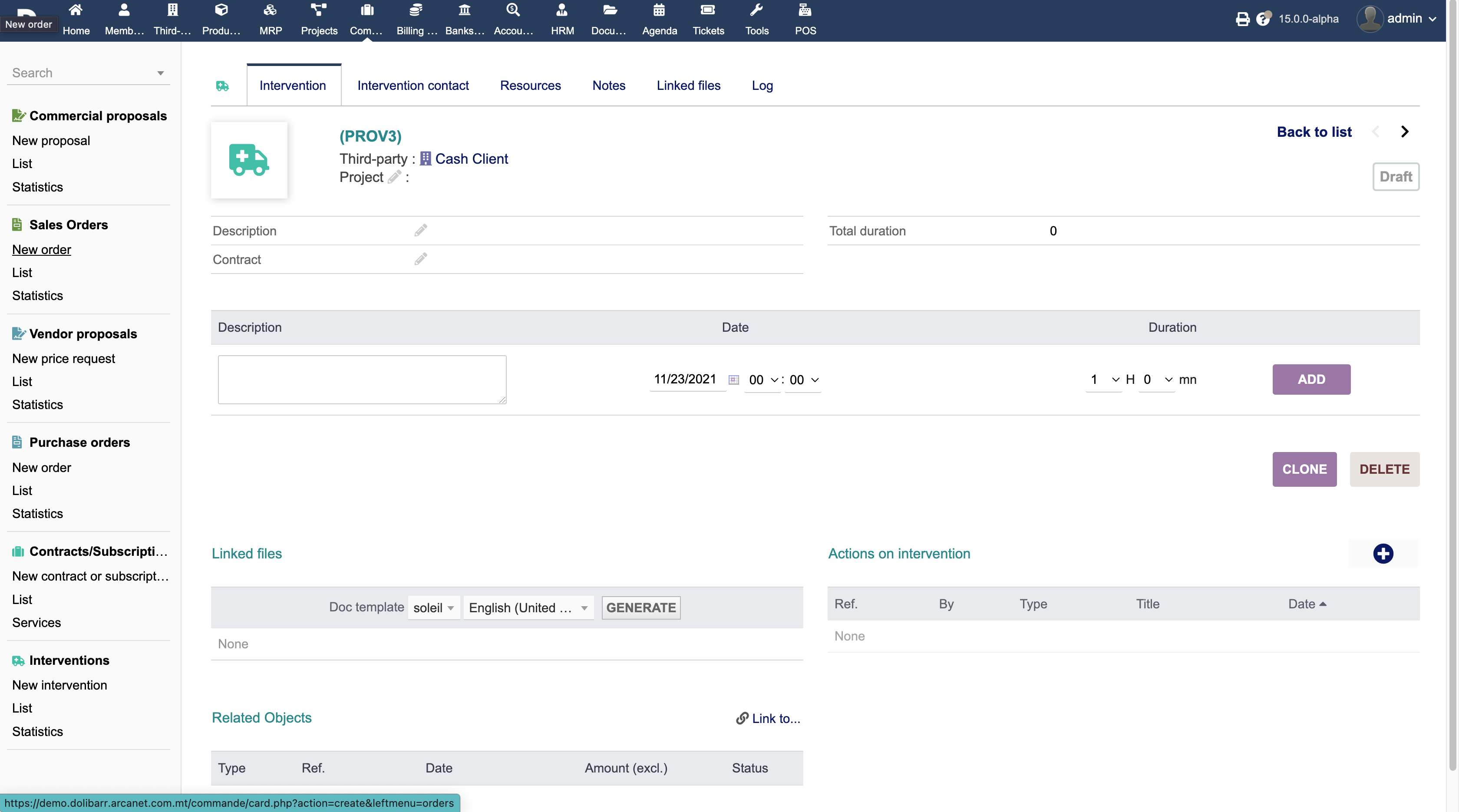The image size is (1459, 812).
Task: Click the CLONE button
Action: [x=1304, y=469]
